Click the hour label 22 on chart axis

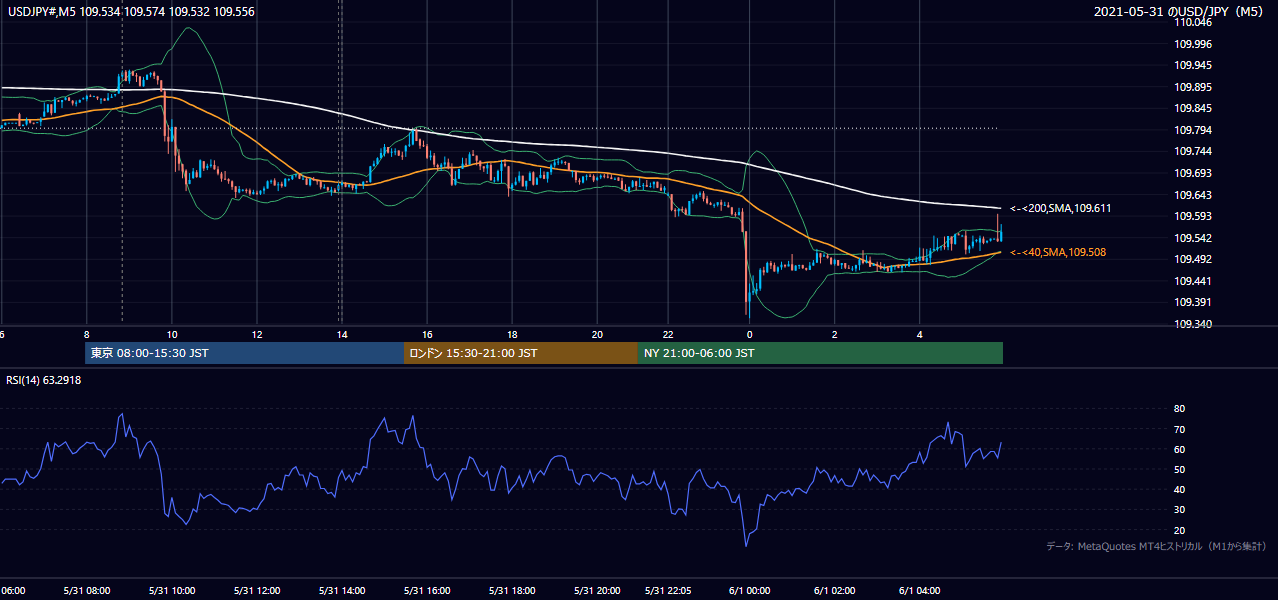click(x=668, y=334)
